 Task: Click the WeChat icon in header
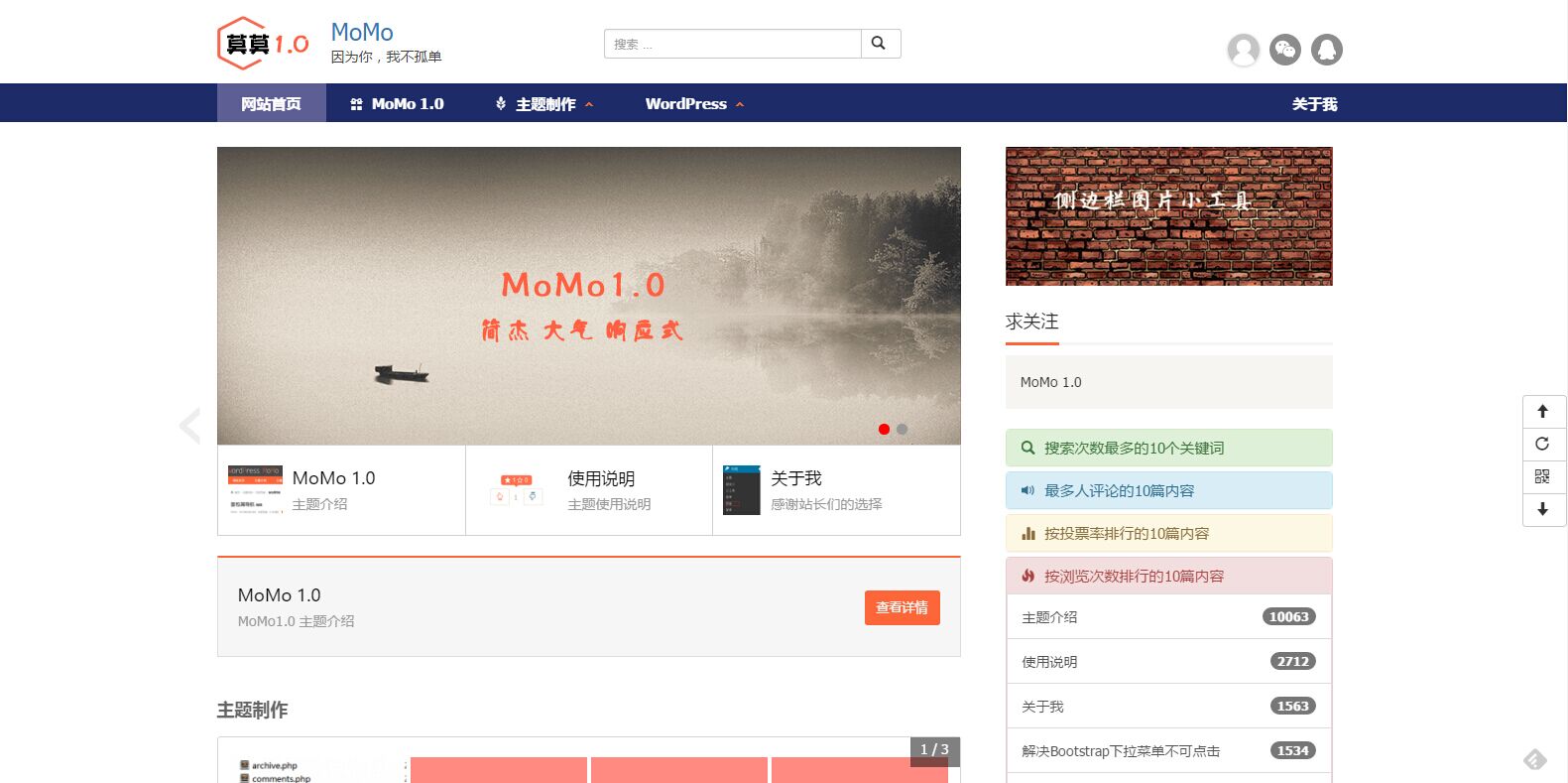tap(1285, 50)
